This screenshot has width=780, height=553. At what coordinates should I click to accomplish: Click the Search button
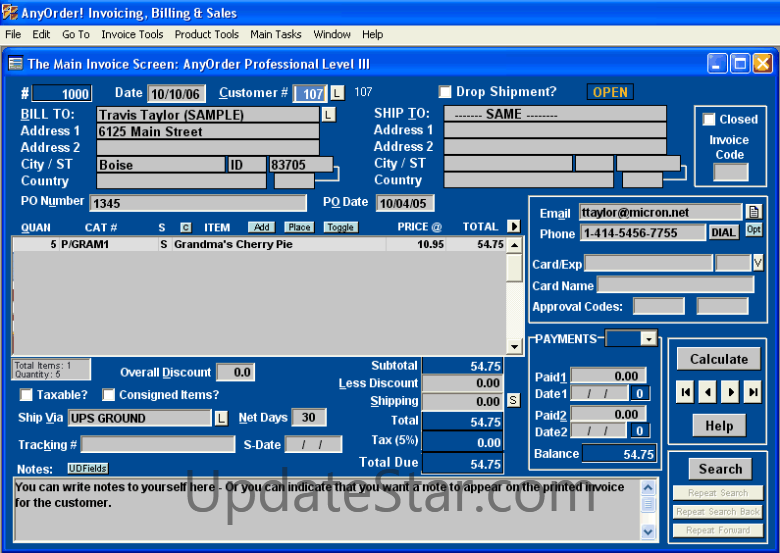pyautogui.click(x=720, y=468)
